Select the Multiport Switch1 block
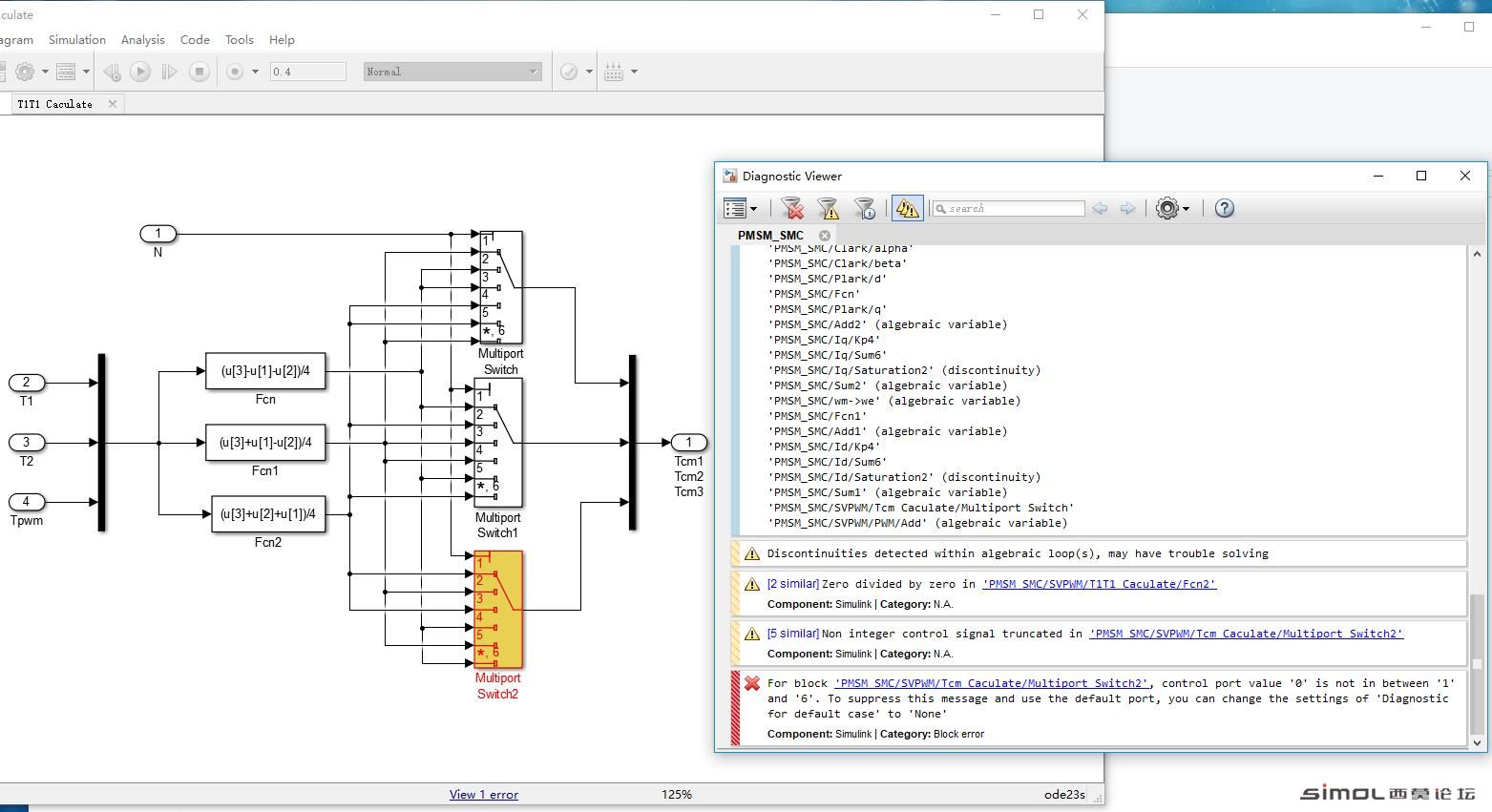This screenshot has height=812, width=1492. (498, 443)
